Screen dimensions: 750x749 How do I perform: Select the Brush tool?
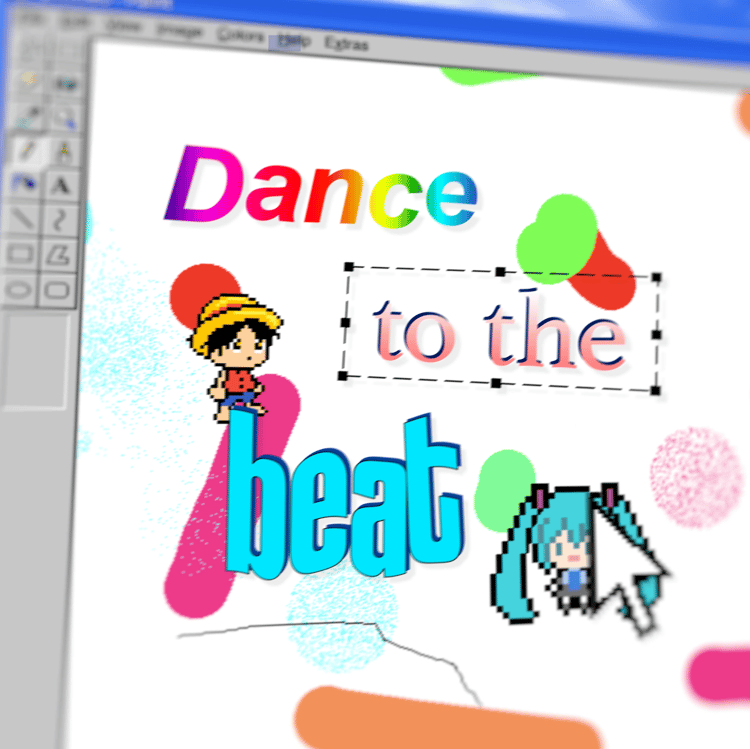[63, 152]
